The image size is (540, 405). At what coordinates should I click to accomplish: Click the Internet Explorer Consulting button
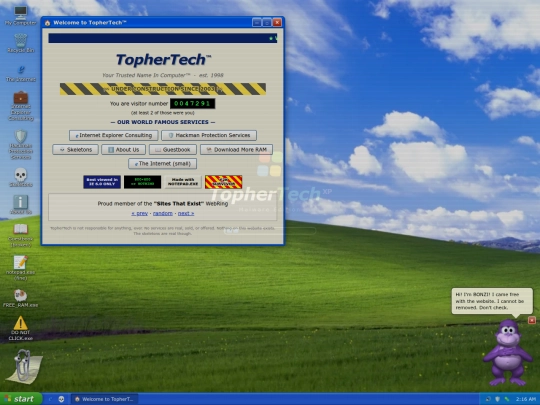tap(114, 135)
